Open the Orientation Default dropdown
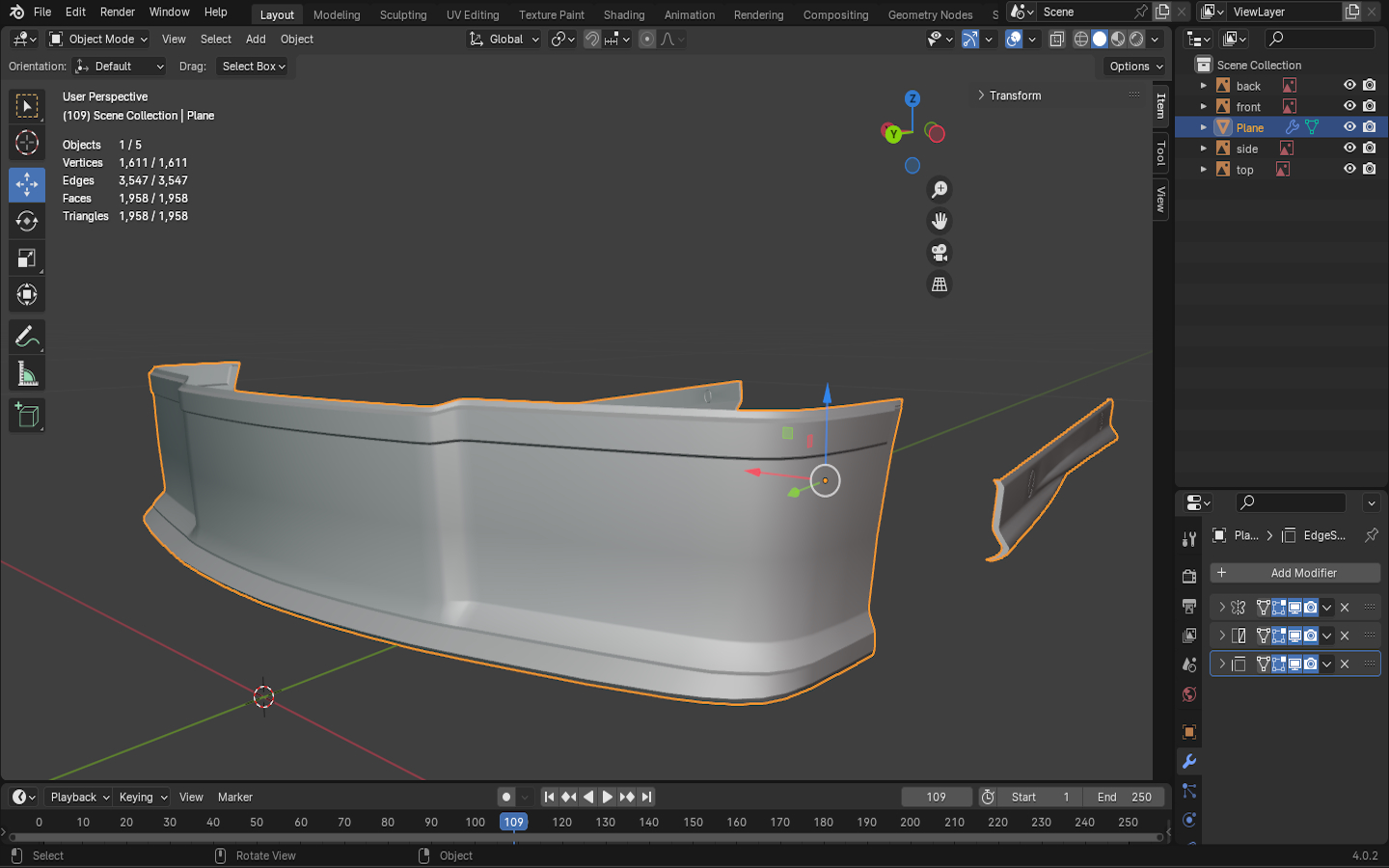Viewport: 1389px width, 868px height. point(121,67)
